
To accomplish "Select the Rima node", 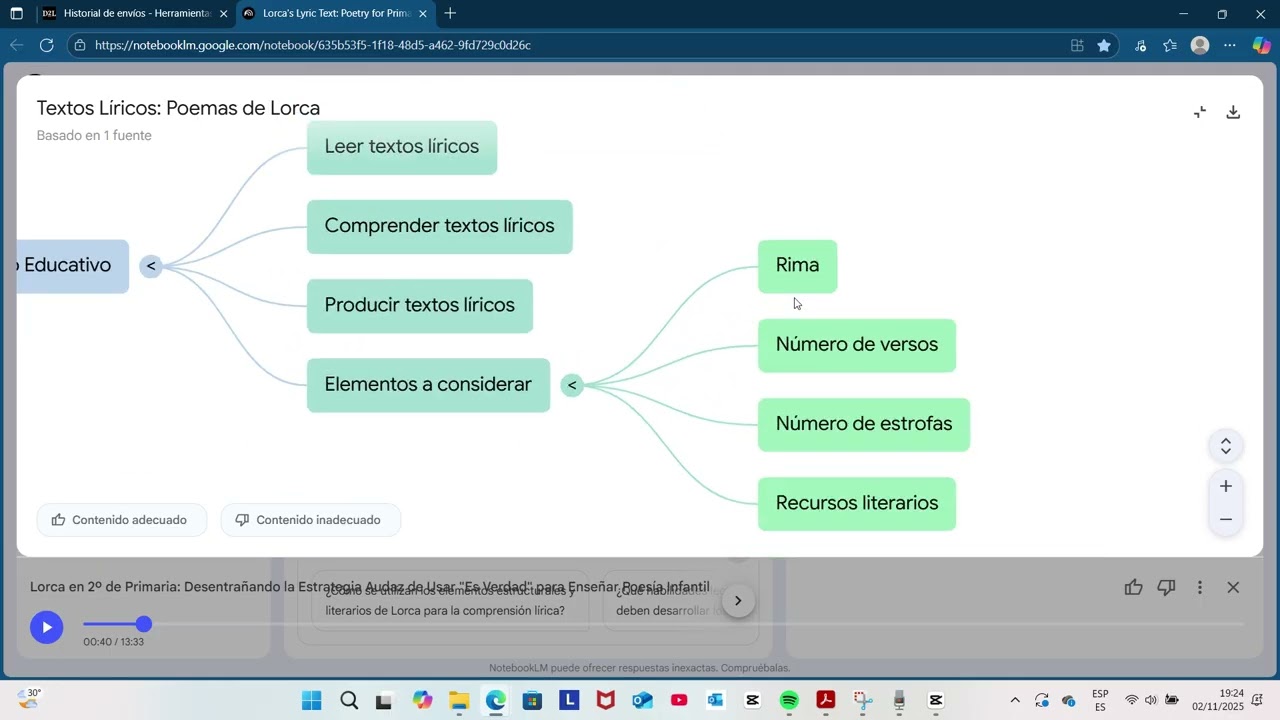I will click(x=797, y=266).
